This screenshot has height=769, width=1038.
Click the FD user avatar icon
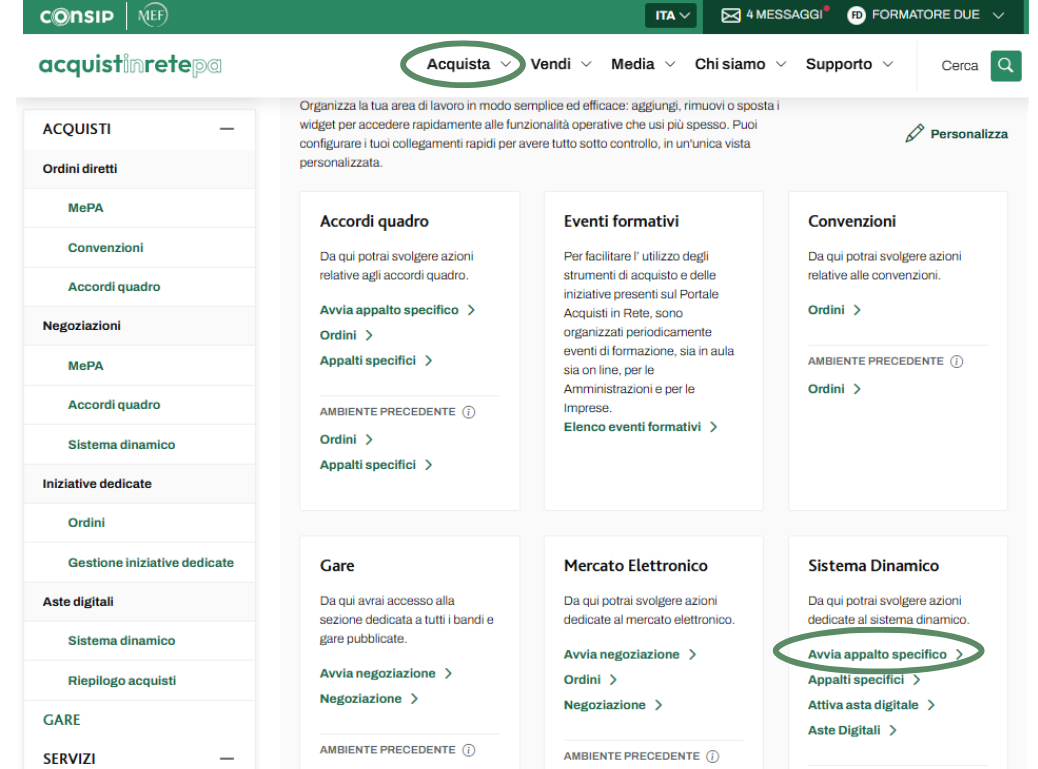click(x=856, y=15)
